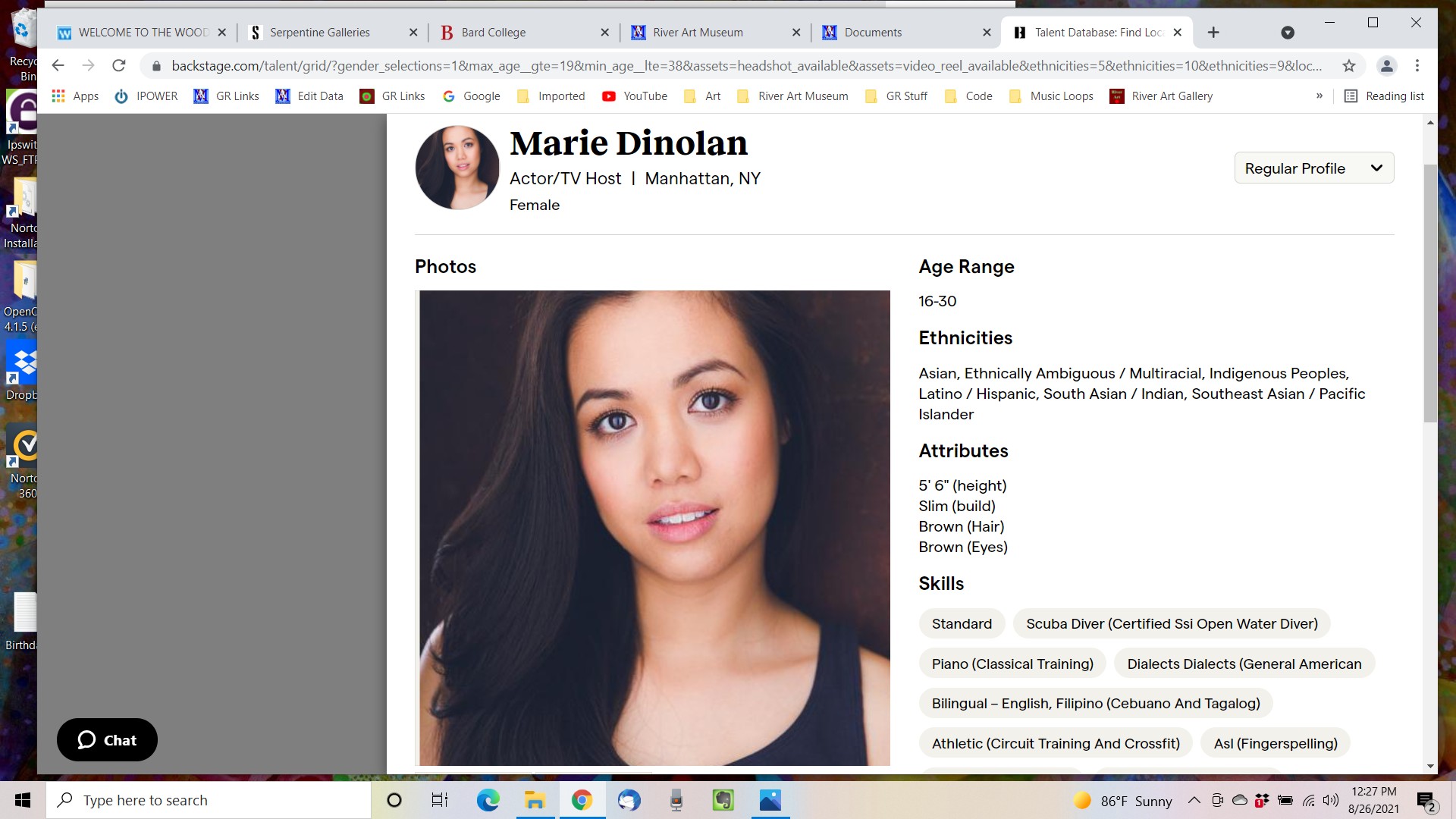This screenshot has height=819, width=1456.
Task: Open the Edit Data bookmark
Action: [309, 96]
